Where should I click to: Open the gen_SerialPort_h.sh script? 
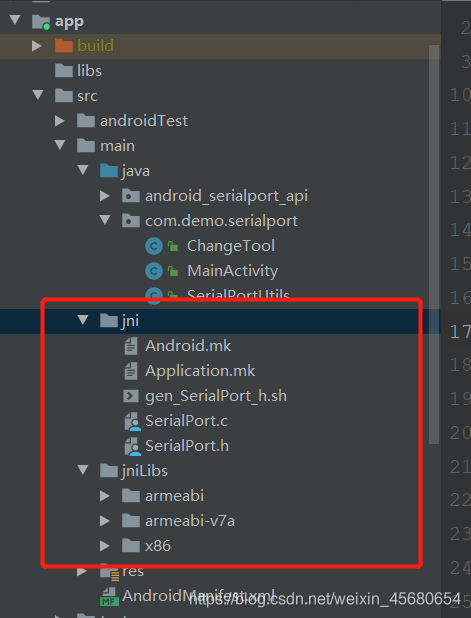(216, 396)
